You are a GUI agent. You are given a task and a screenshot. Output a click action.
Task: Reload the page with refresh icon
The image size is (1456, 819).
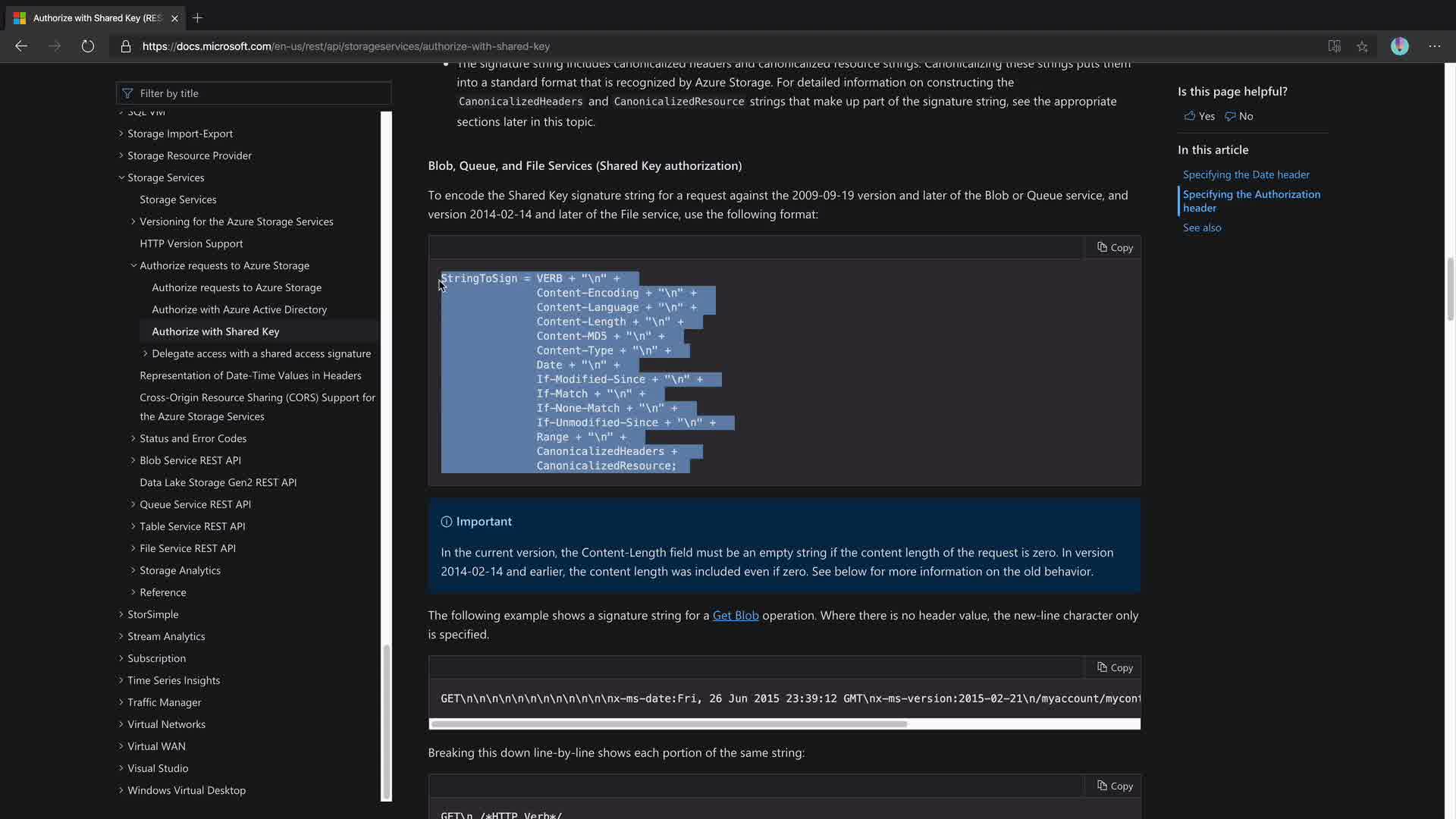(88, 46)
